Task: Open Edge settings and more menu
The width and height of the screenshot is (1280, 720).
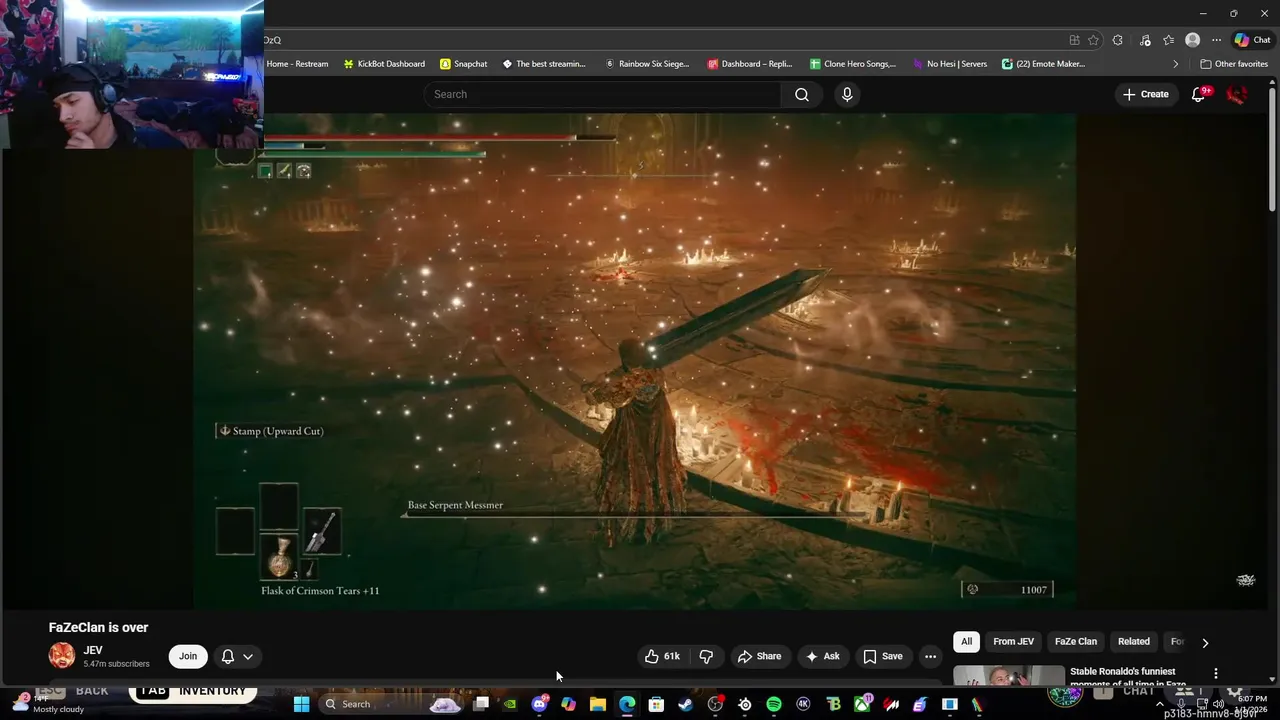Action: coord(1216,40)
